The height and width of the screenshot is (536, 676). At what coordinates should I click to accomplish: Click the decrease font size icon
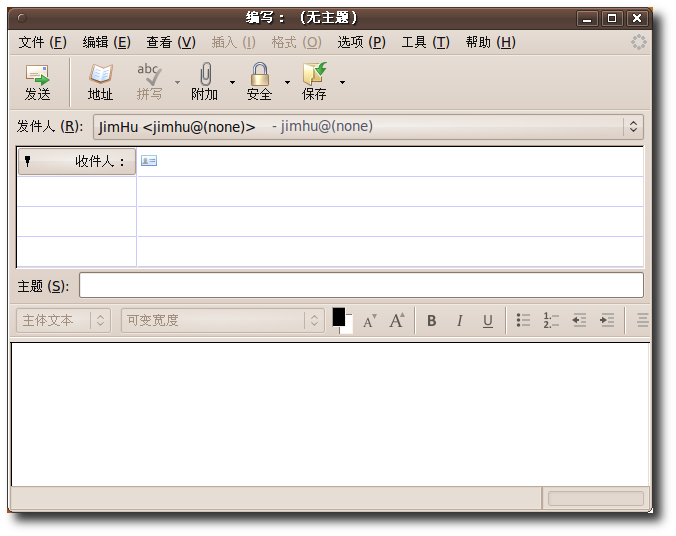click(369, 321)
